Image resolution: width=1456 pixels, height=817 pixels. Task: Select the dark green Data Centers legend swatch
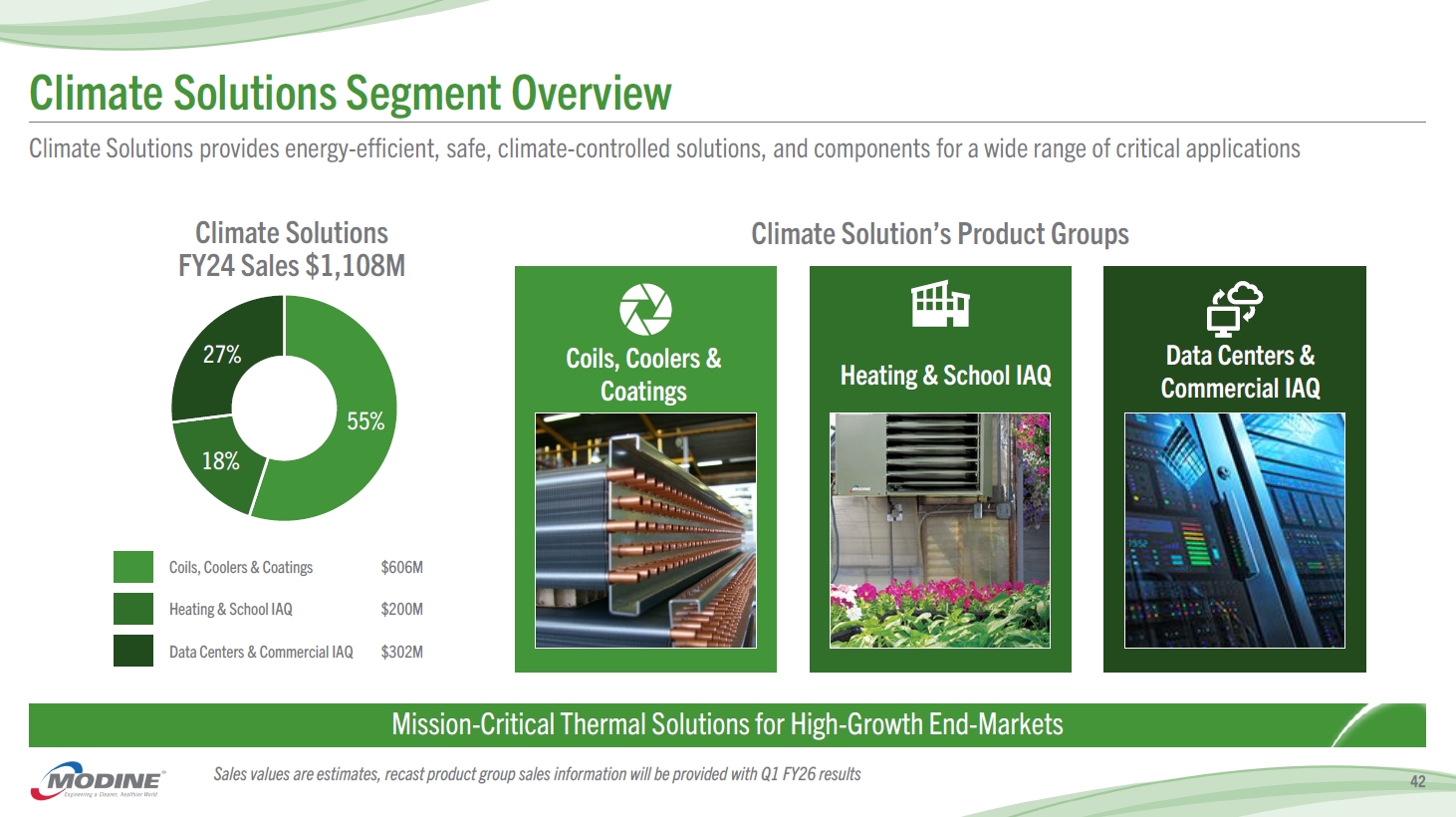(133, 651)
